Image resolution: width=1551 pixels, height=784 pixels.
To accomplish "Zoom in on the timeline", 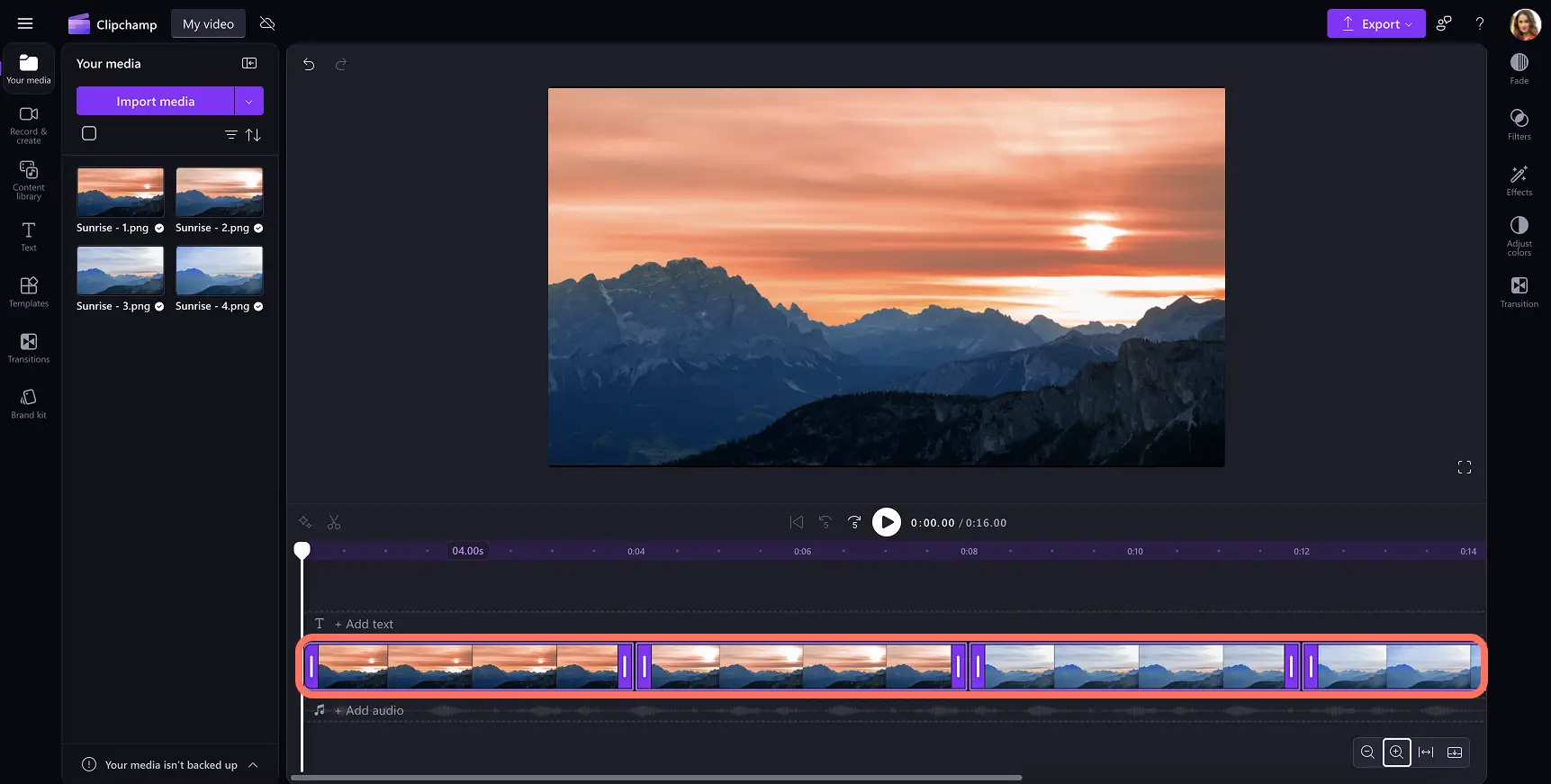I will (x=1396, y=752).
